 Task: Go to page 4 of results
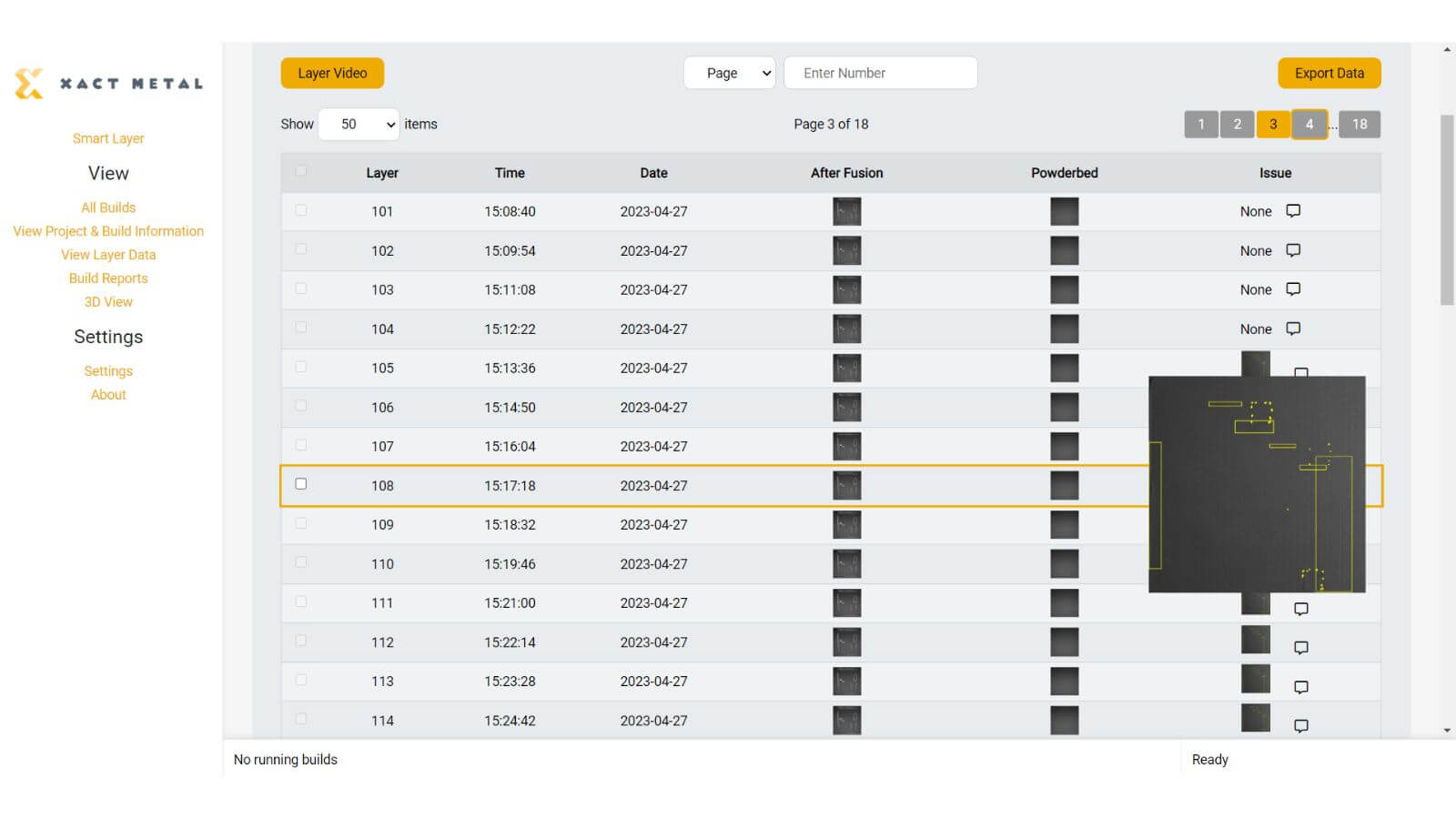[1309, 124]
